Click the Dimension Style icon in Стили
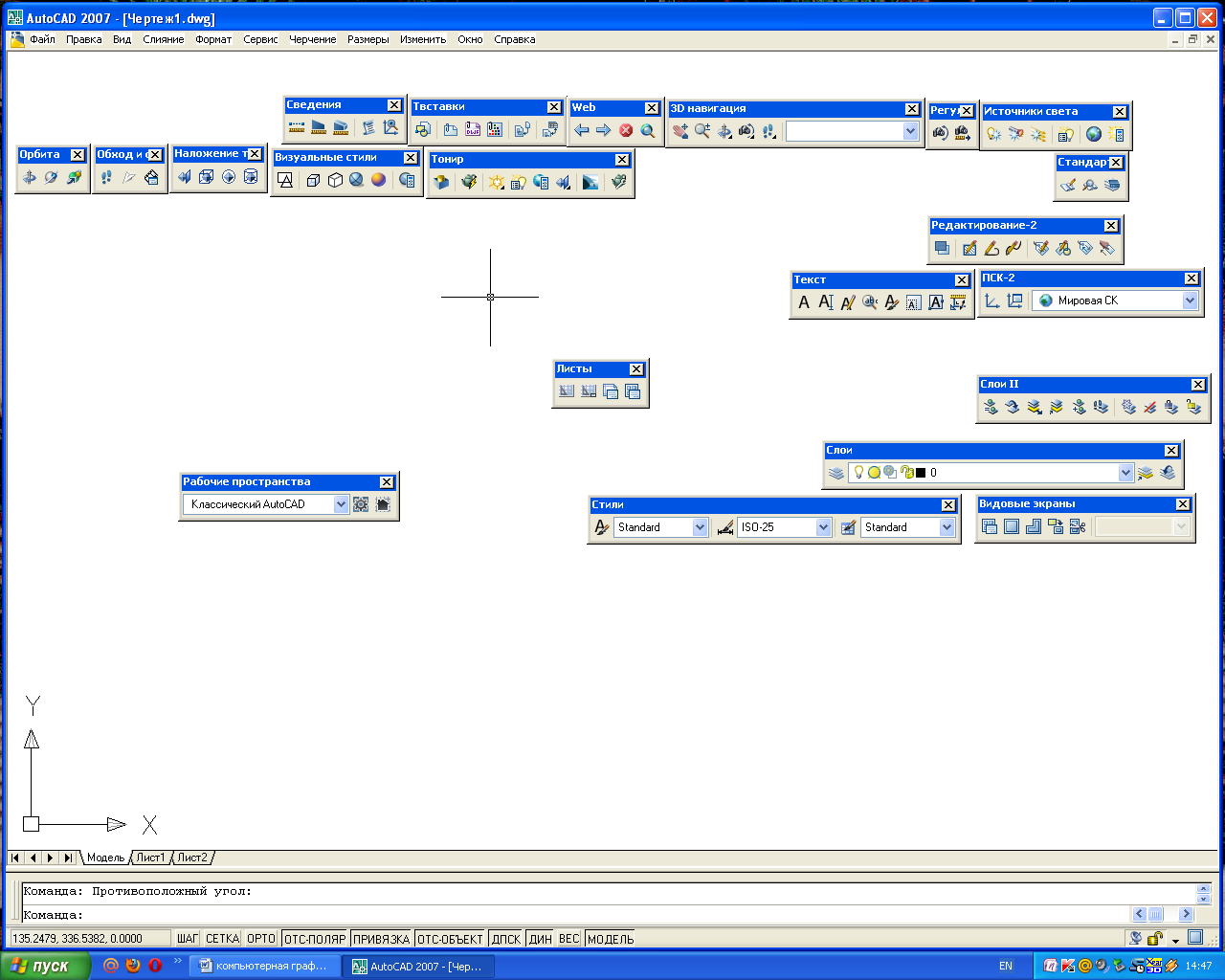This screenshot has width=1225, height=980. coord(725,527)
